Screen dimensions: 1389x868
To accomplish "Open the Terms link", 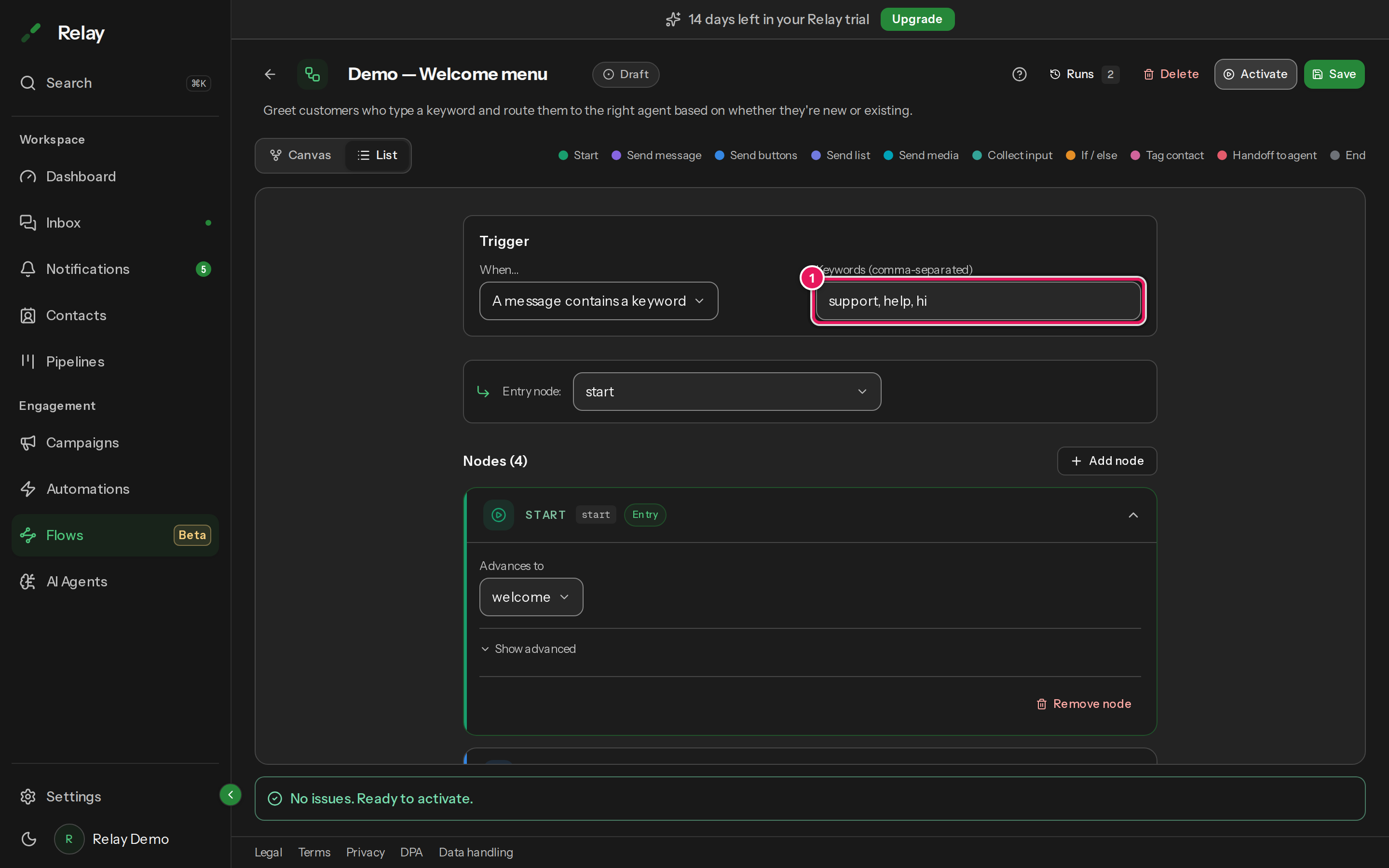I will pyautogui.click(x=314, y=852).
